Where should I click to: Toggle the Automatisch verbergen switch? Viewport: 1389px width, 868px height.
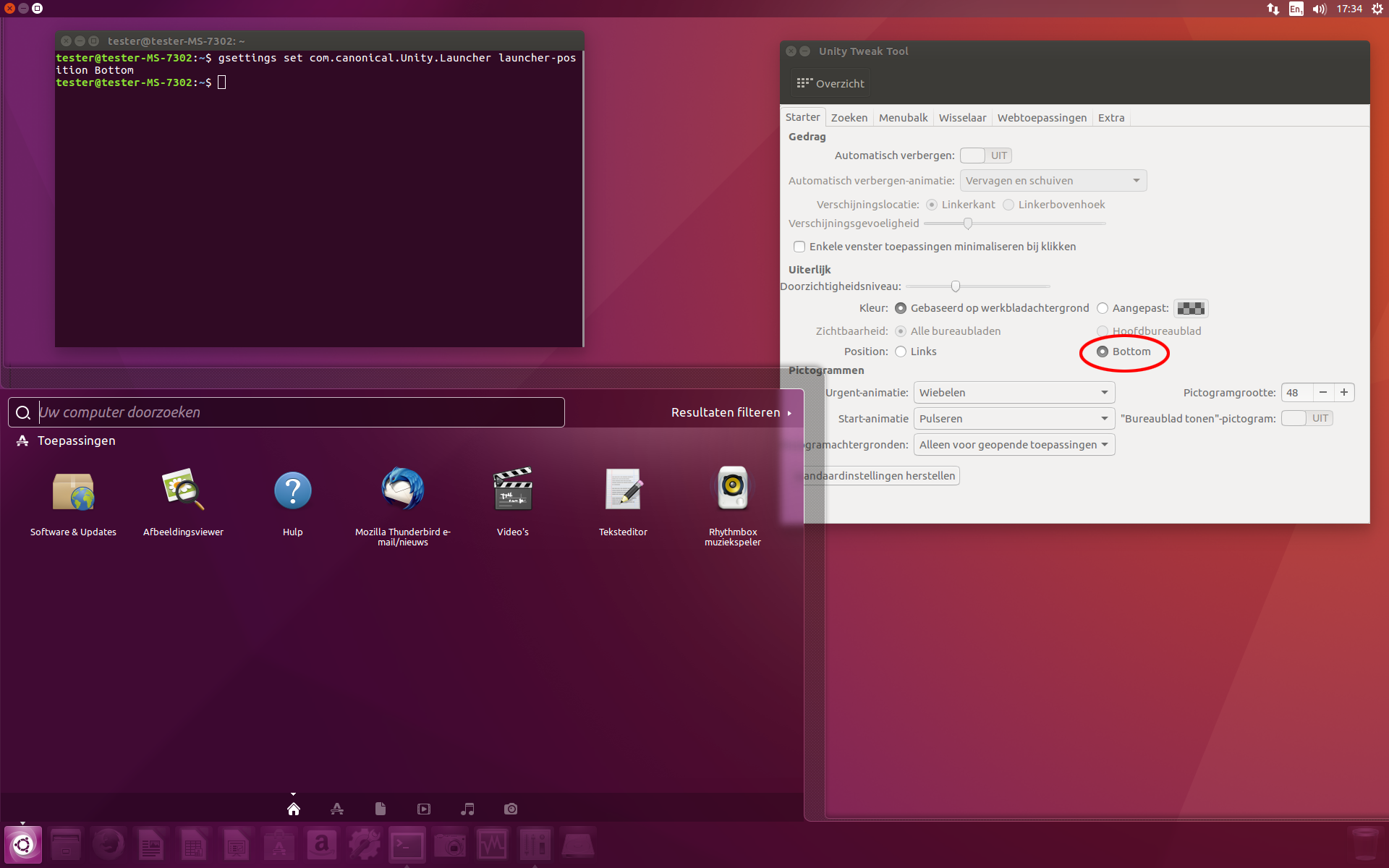click(x=985, y=156)
